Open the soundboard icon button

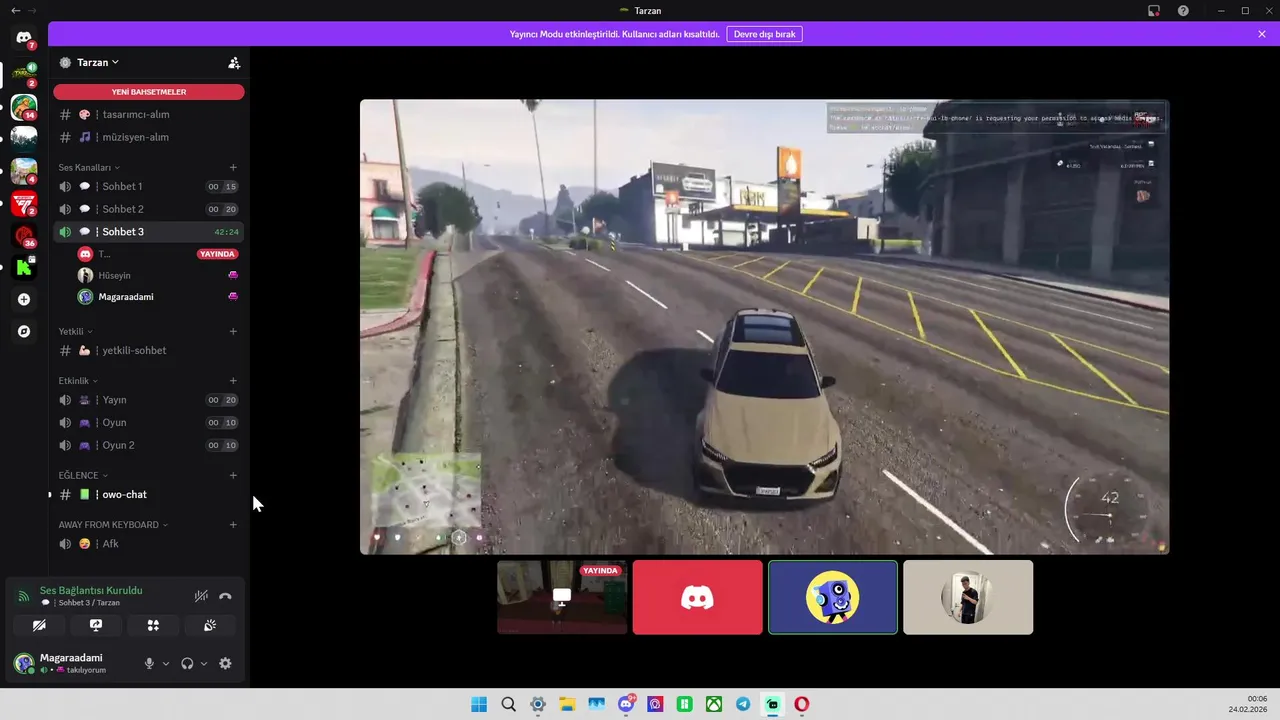pyautogui.click(x=210, y=625)
